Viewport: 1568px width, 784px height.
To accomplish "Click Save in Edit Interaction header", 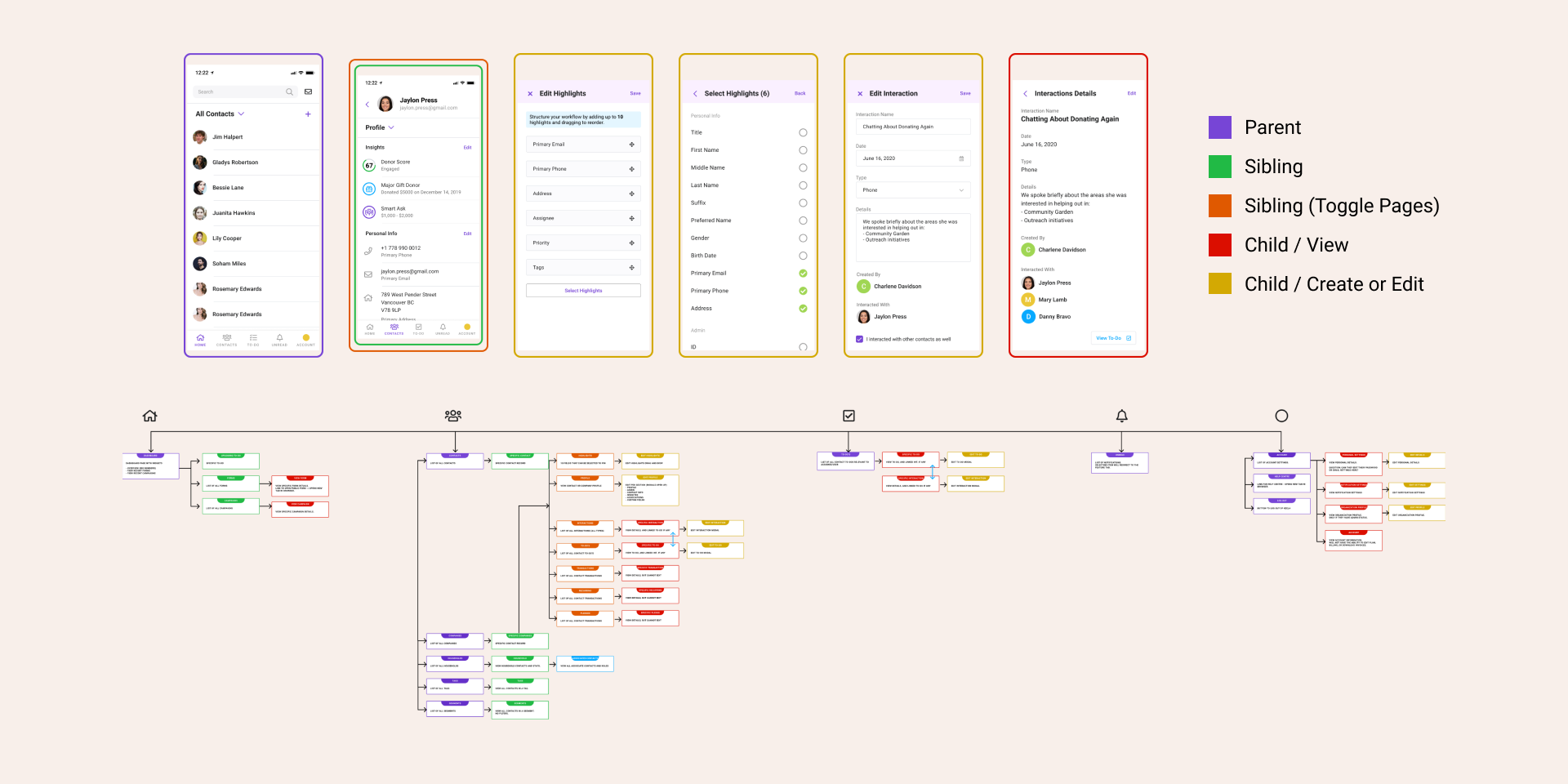I will point(965,94).
